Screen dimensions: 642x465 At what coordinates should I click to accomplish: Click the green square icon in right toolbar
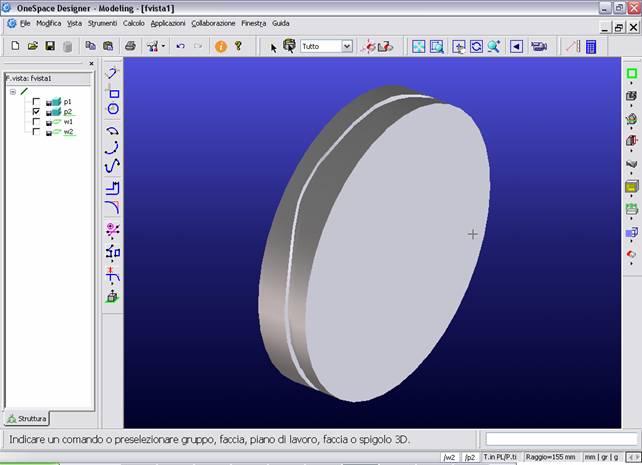pos(632,73)
